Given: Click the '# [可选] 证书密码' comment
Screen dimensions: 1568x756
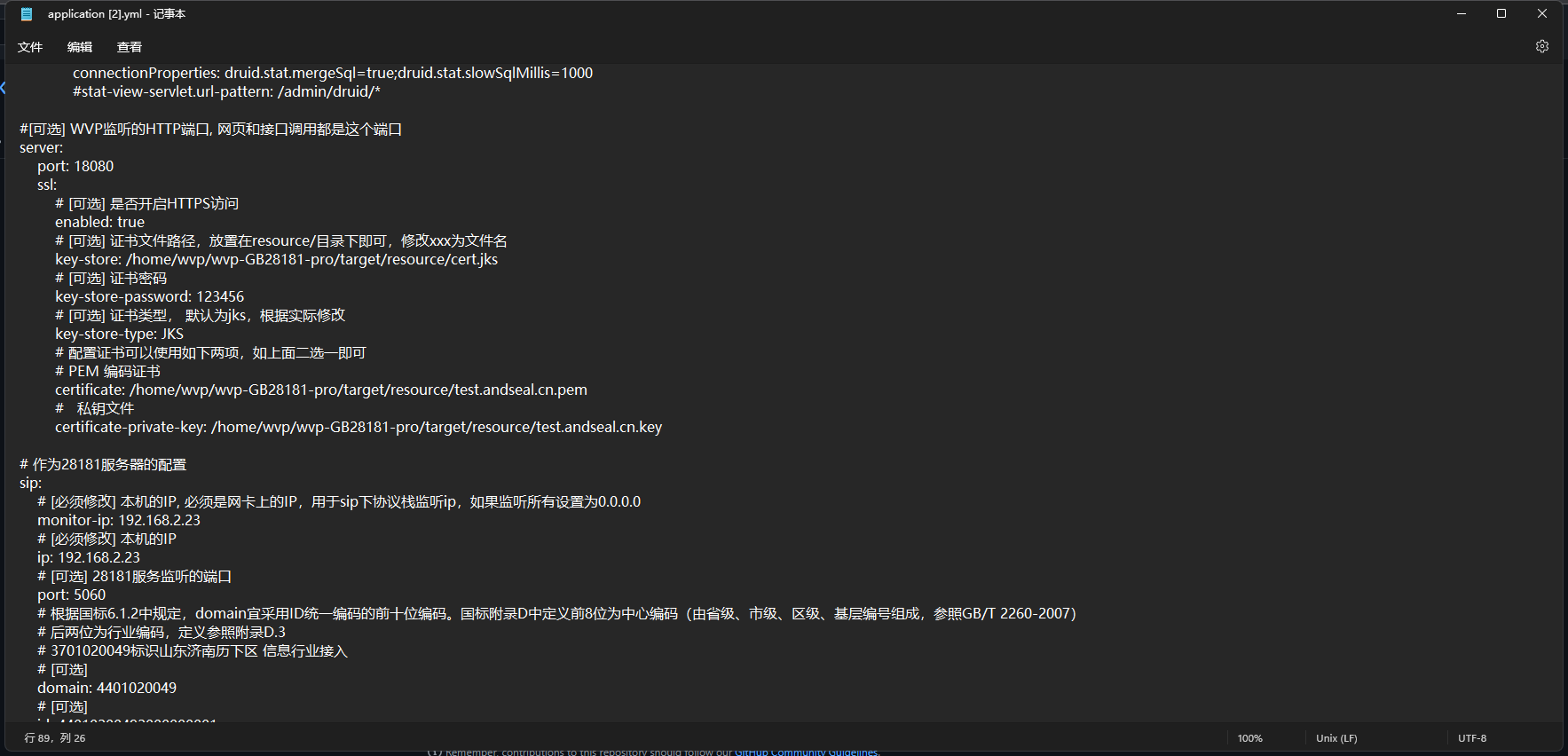Looking at the screenshot, I should [111, 278].
